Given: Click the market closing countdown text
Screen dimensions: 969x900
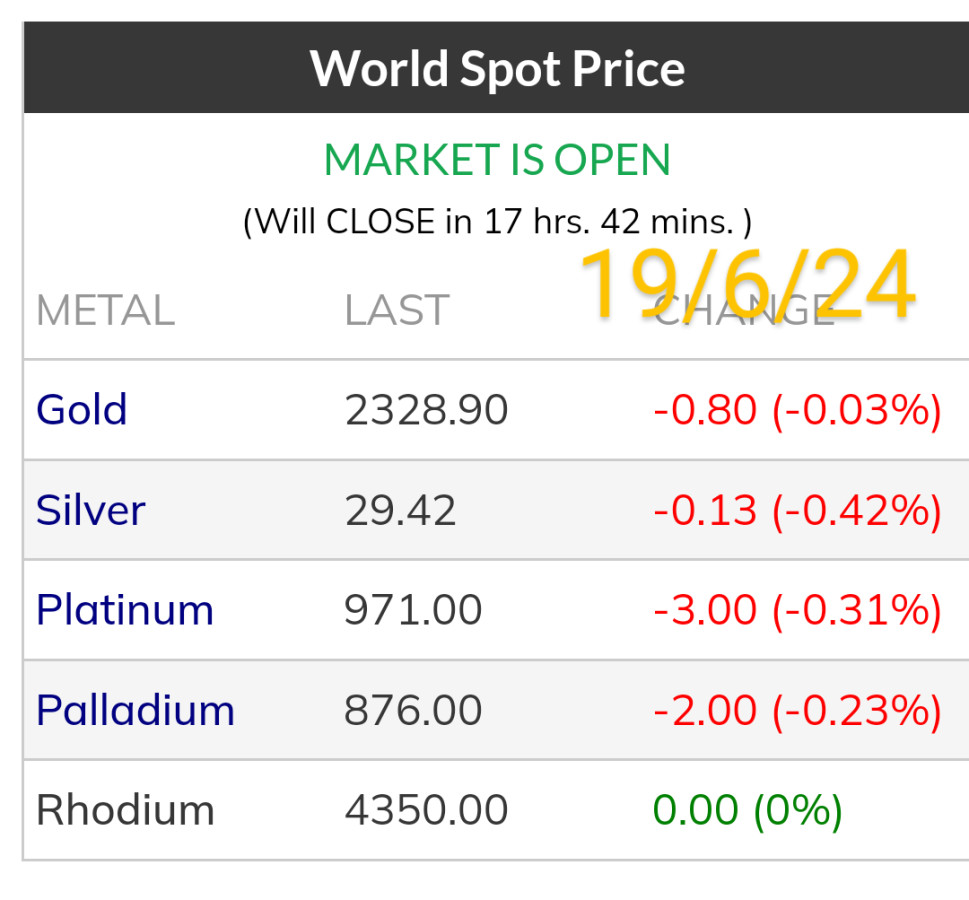Looking at the screenshot, I should click(x=497, y=220).
